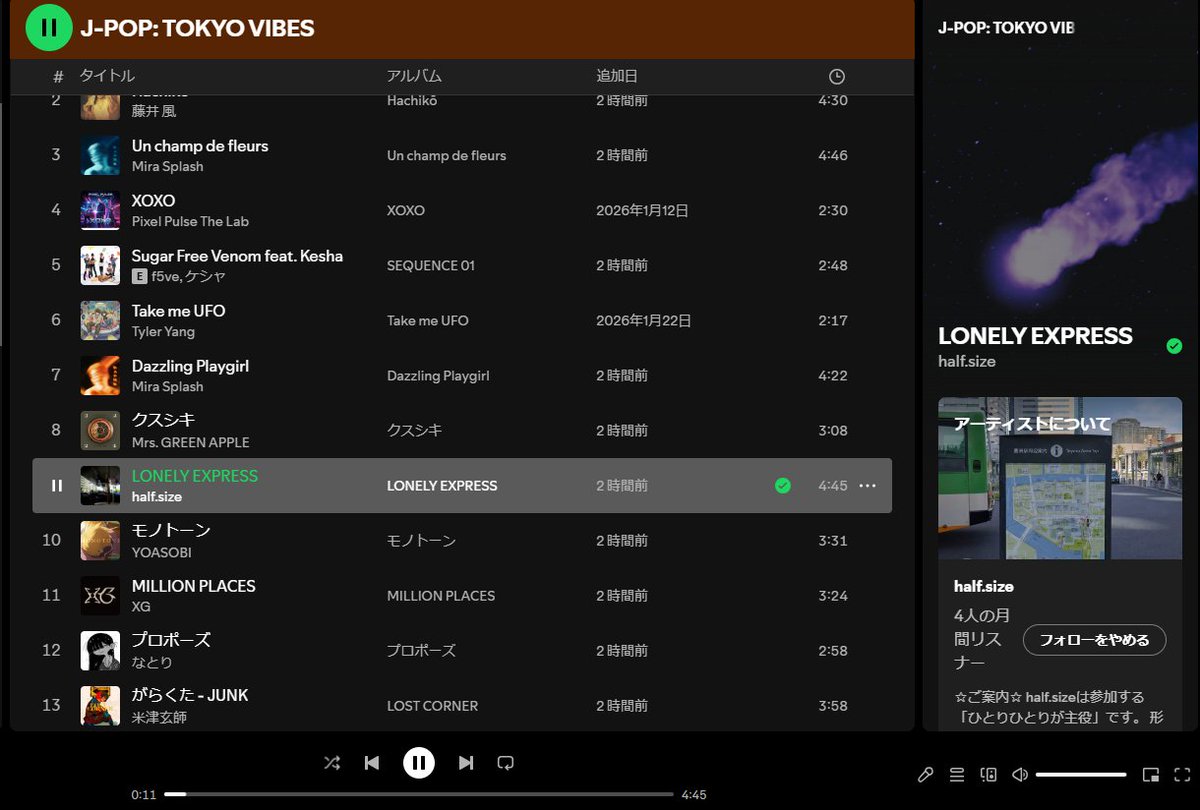
Task: Mute the volume speaker icon
Action: pyautogui.click(x=1020, y=775)
